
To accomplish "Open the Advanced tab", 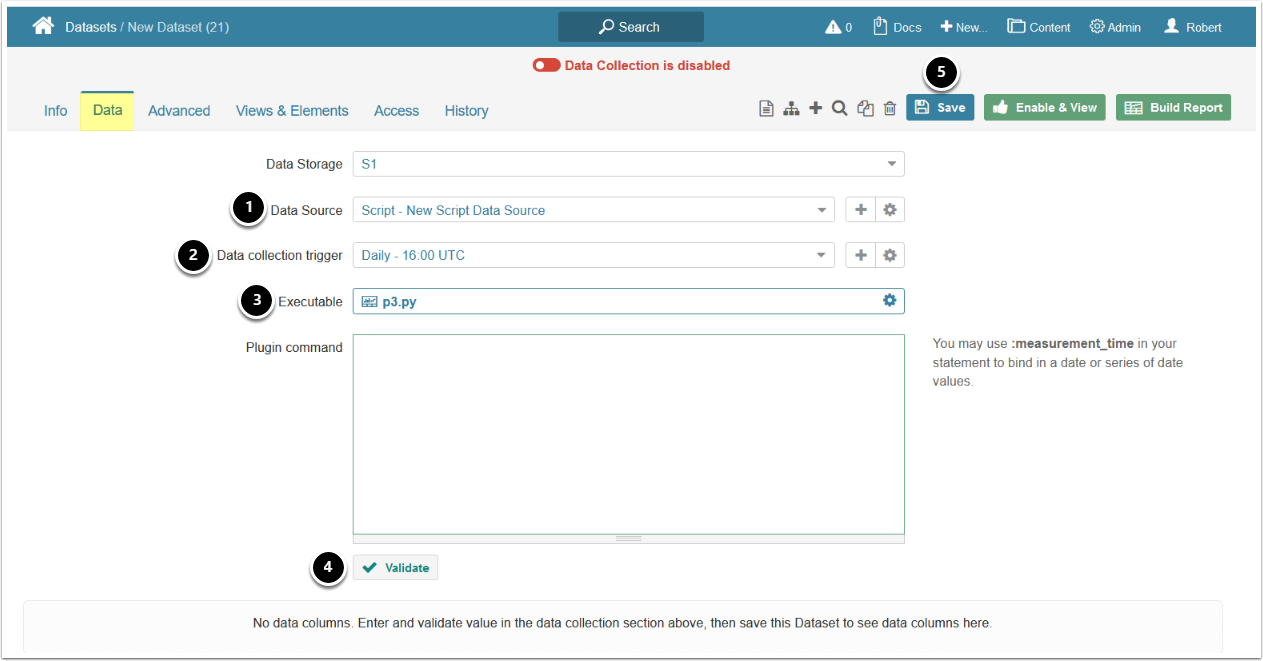I will pos(179,111).
